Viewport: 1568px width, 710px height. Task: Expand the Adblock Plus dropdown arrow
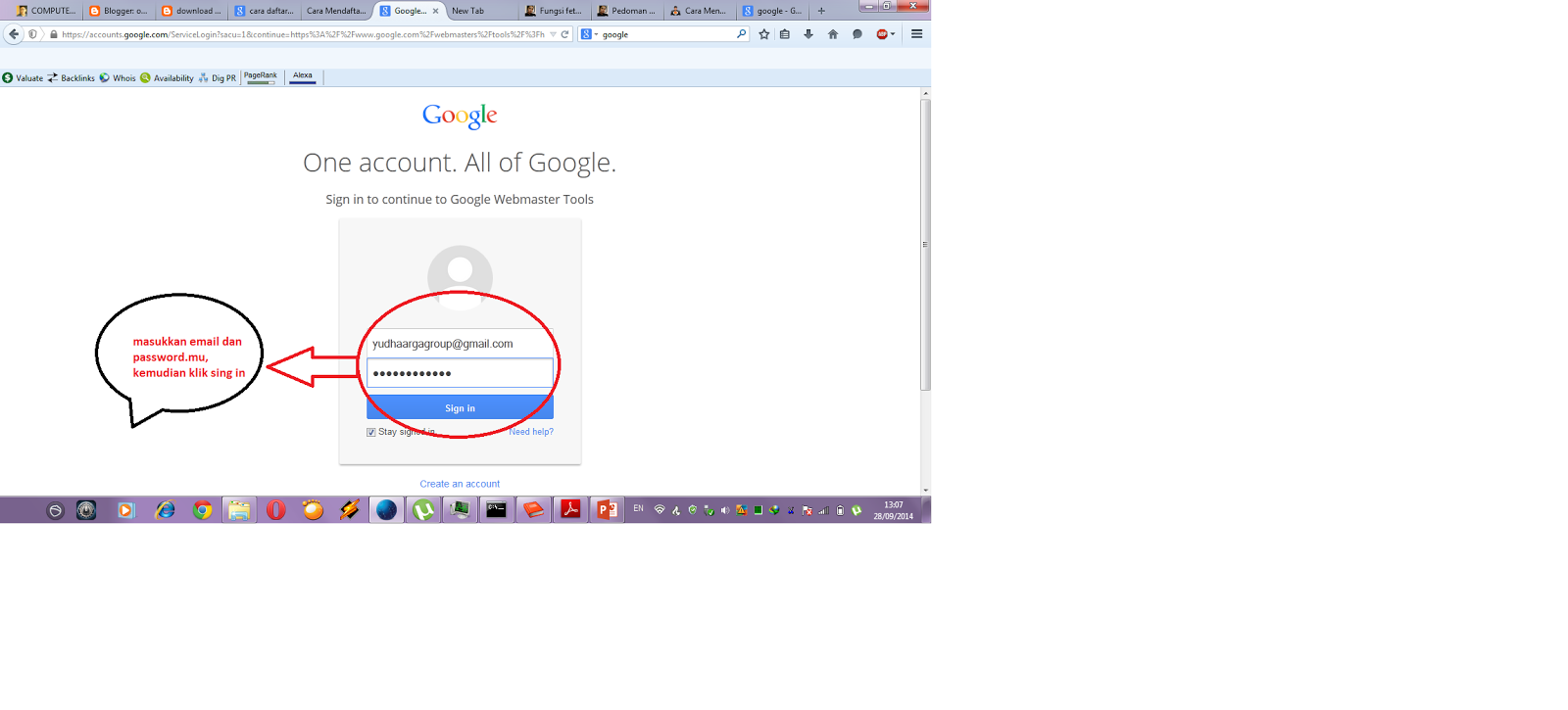[x=893, y=34]
